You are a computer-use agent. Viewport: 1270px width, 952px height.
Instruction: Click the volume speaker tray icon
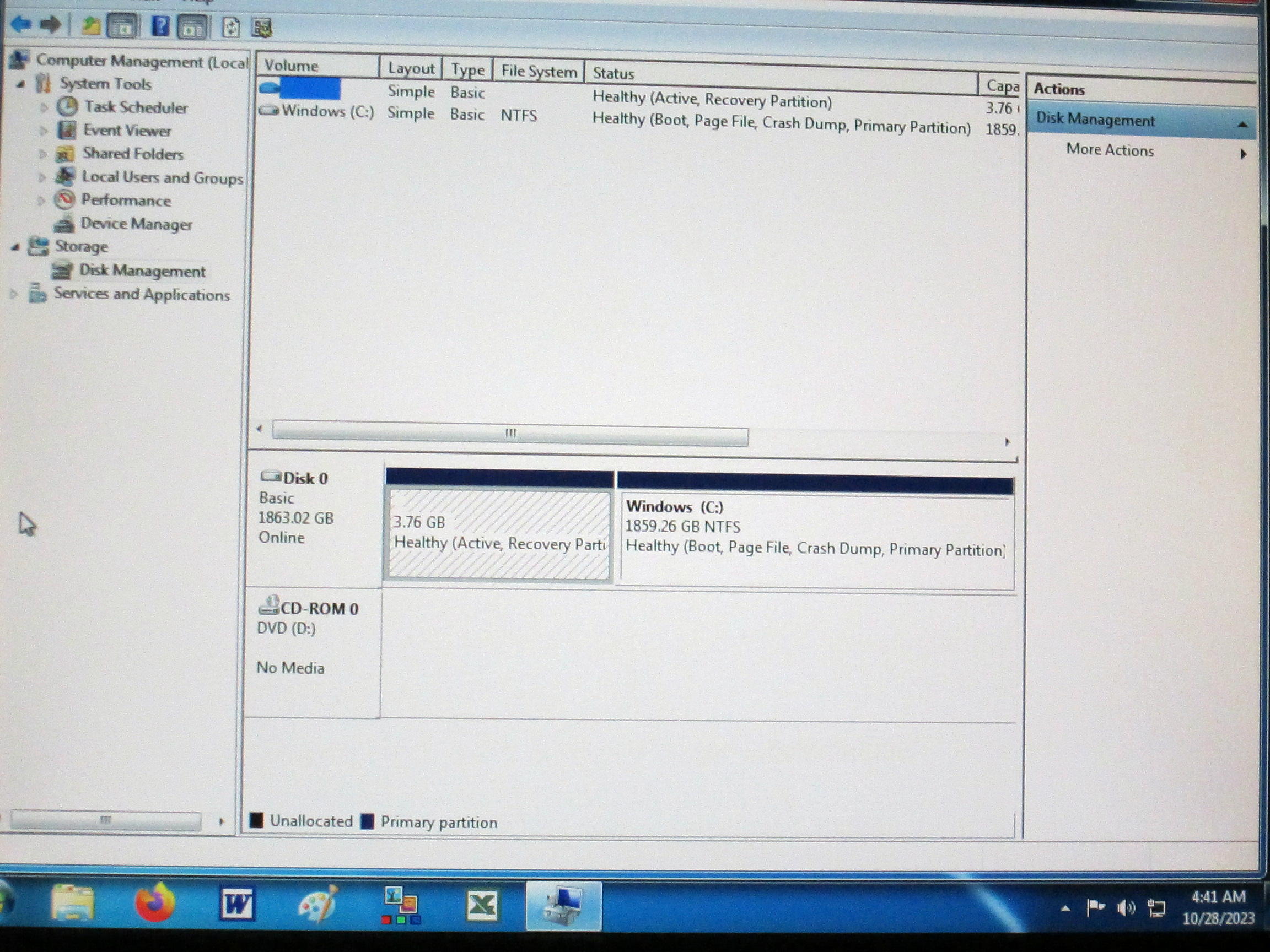(x=1126, y=908)
